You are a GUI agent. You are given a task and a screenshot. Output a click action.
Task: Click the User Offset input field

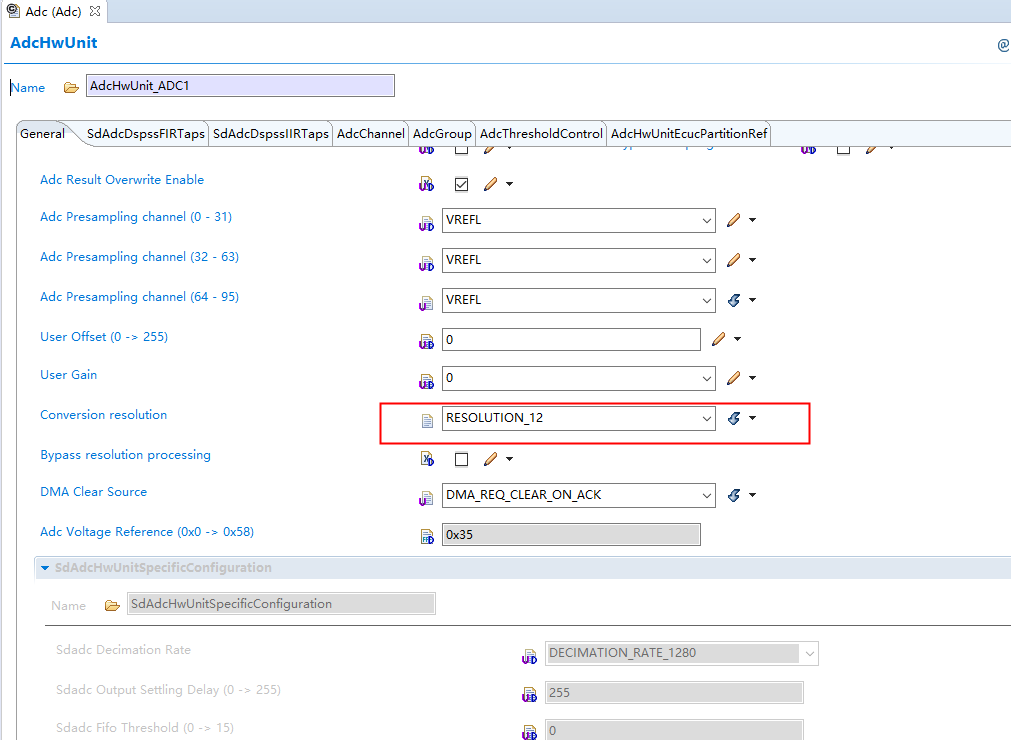[571, 340]
